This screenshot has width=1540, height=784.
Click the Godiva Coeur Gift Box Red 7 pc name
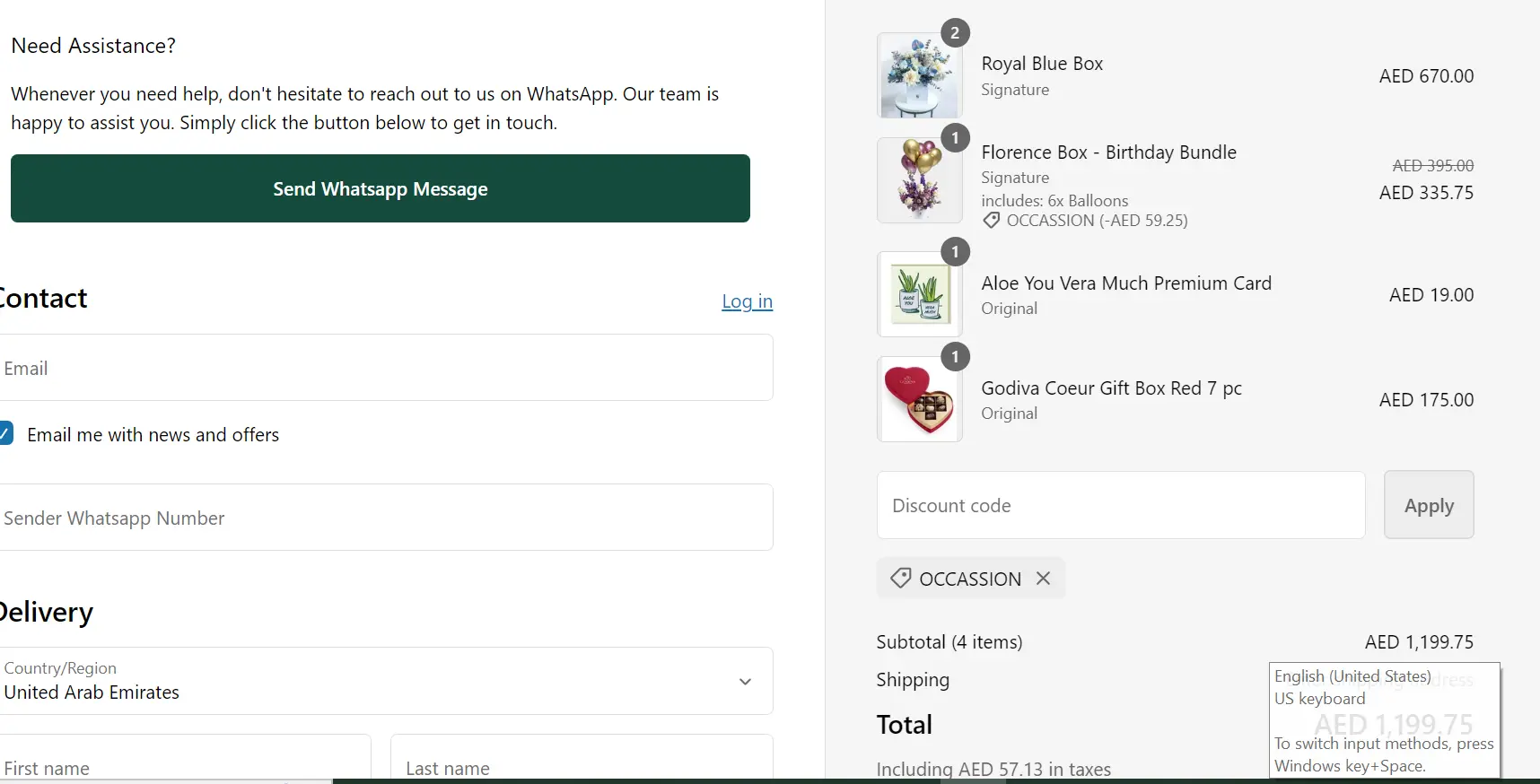point(1111,388)
